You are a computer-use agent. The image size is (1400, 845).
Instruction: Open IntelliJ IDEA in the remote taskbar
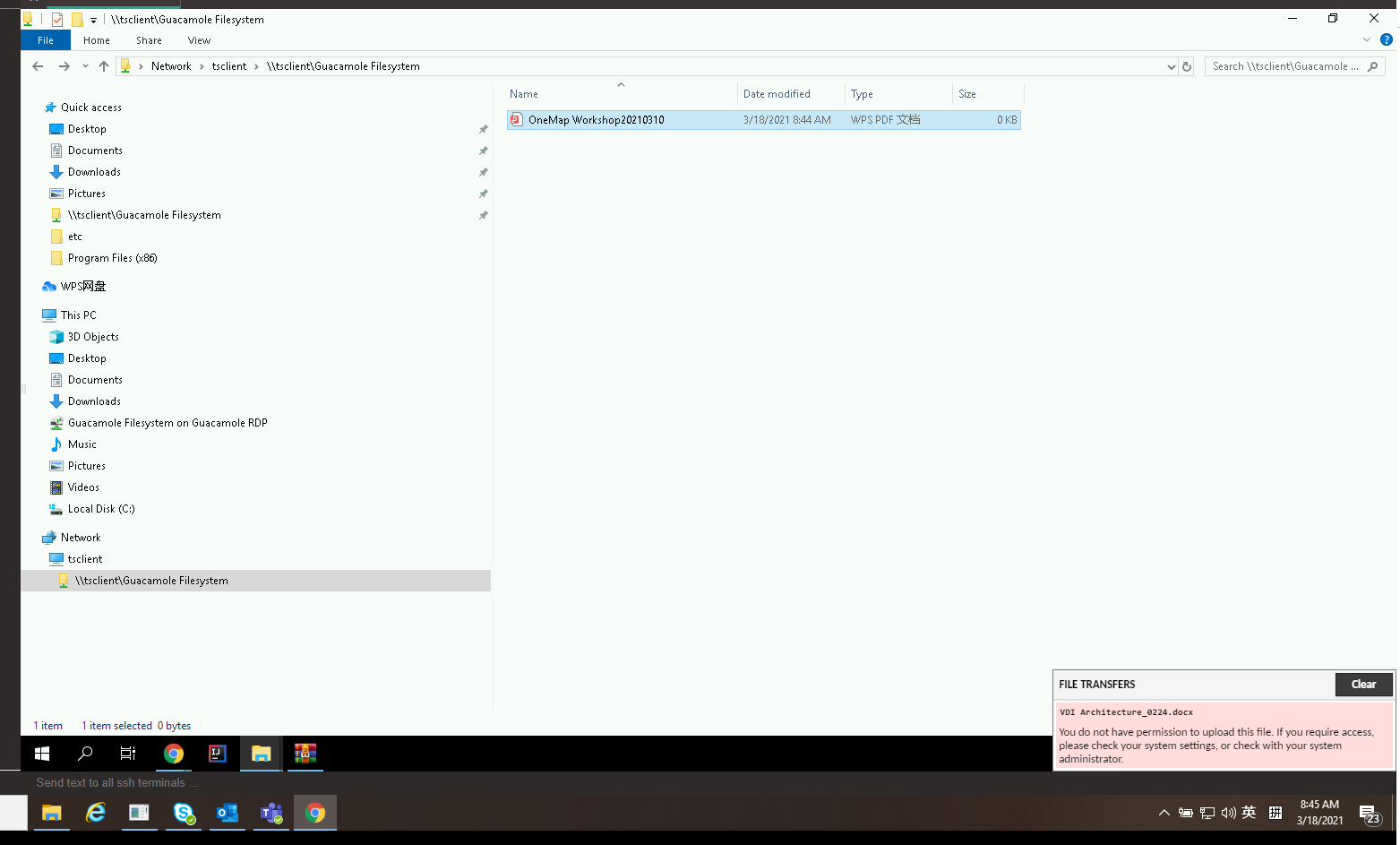tap(218, 754)
